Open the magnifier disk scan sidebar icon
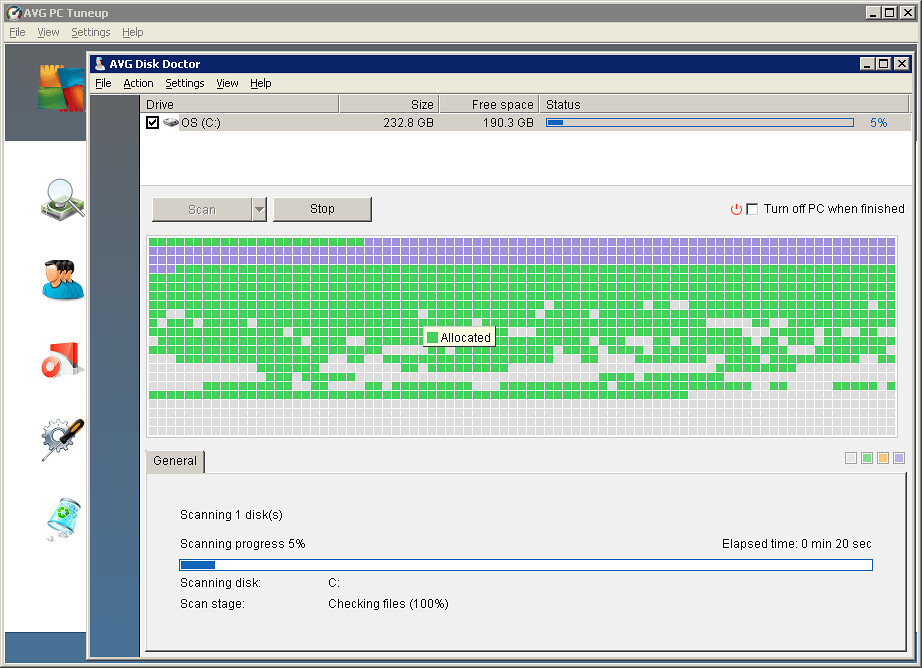Screen dimensions: 922x668 pyautogui.click(x=63, y=200)
